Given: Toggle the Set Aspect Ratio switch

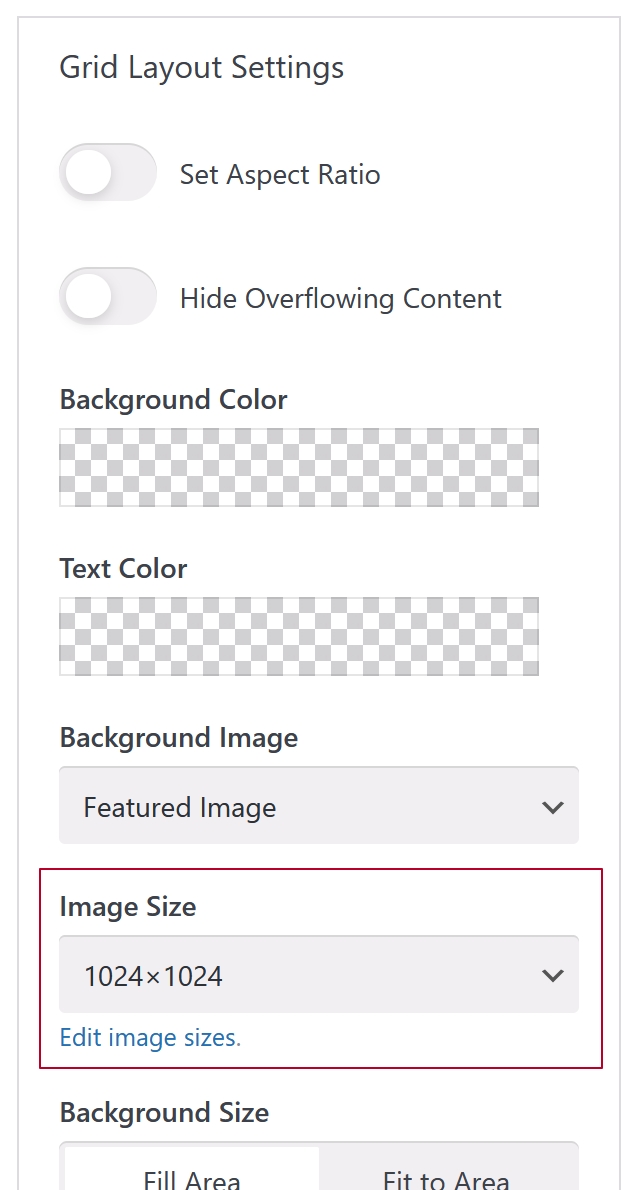Looking at the screenshot, I should pos(108,173).
